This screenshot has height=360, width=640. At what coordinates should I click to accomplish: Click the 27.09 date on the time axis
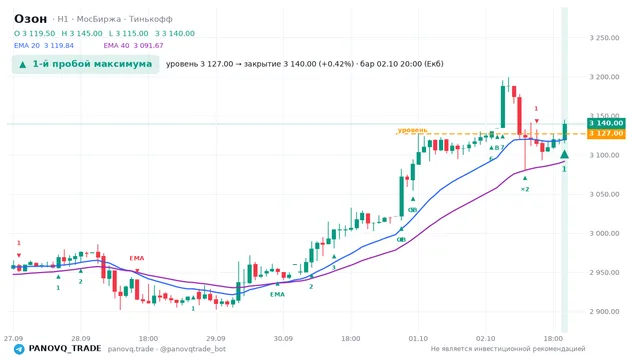coord(13,338)
